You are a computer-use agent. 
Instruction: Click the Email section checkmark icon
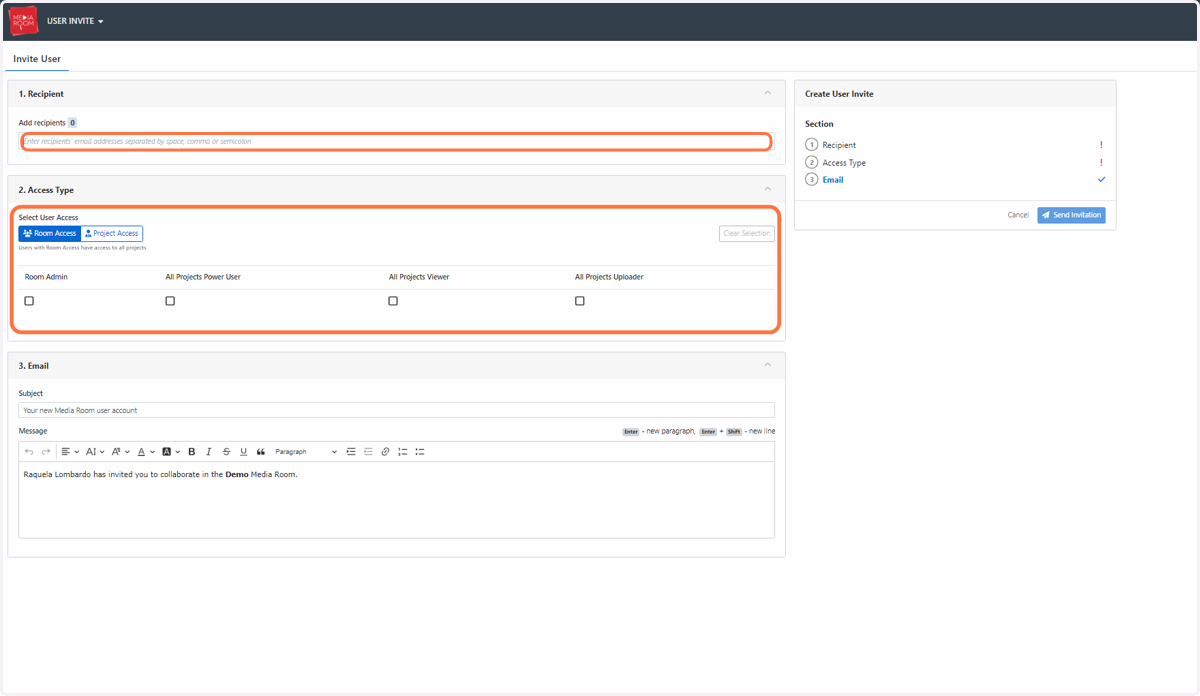(x=1101, y=180)
